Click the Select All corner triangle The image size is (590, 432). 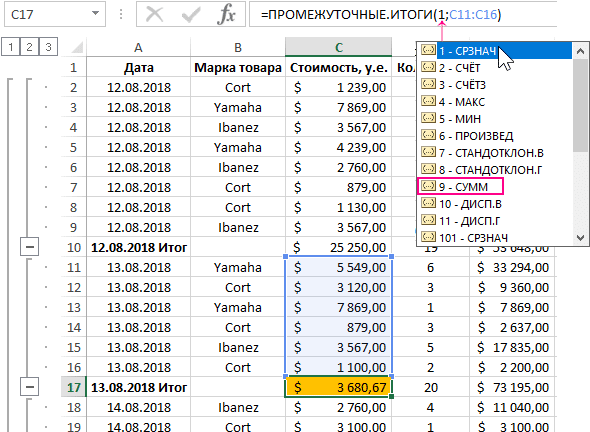pos(78,47)
